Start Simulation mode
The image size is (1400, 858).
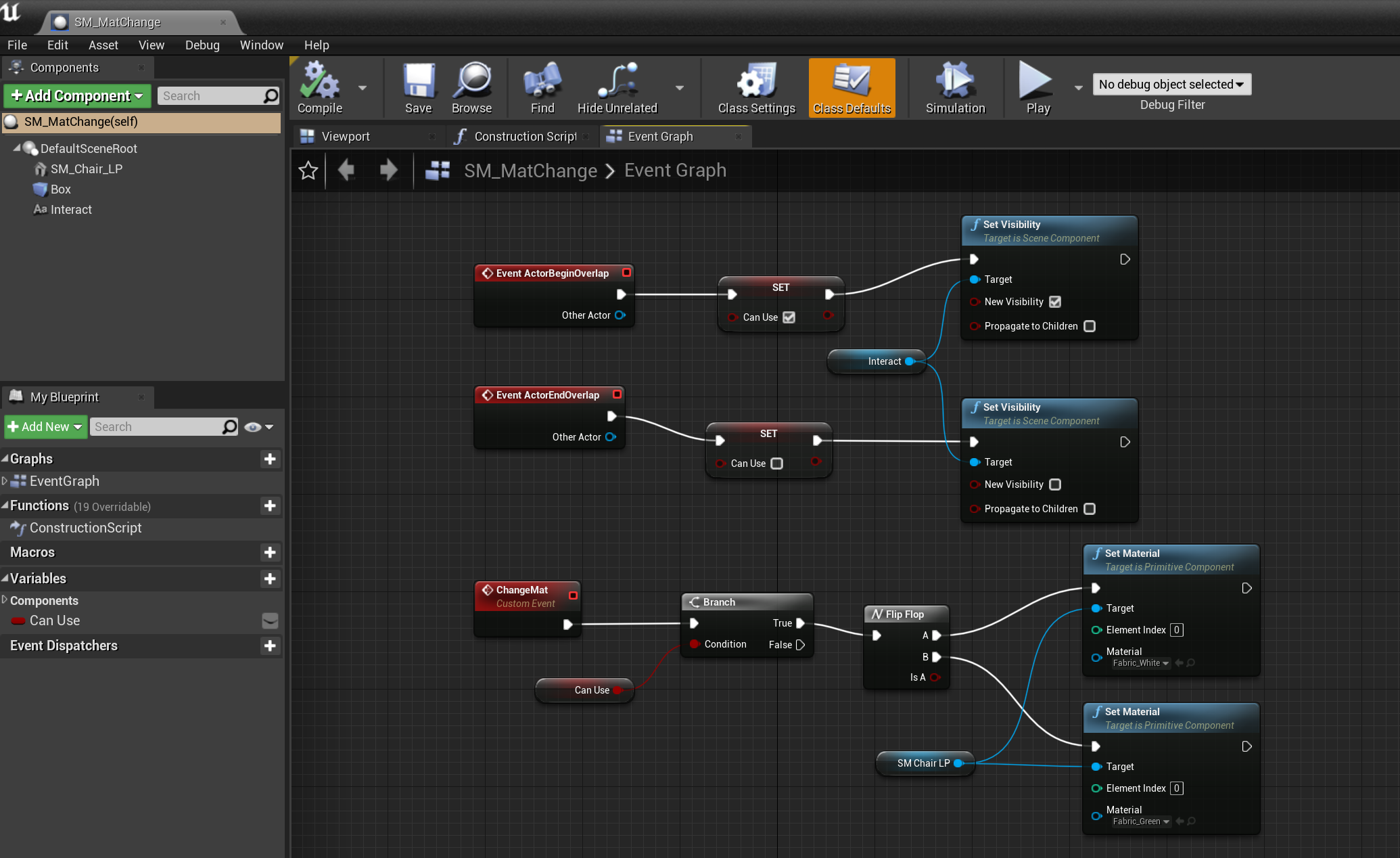(x=954, y=88)
